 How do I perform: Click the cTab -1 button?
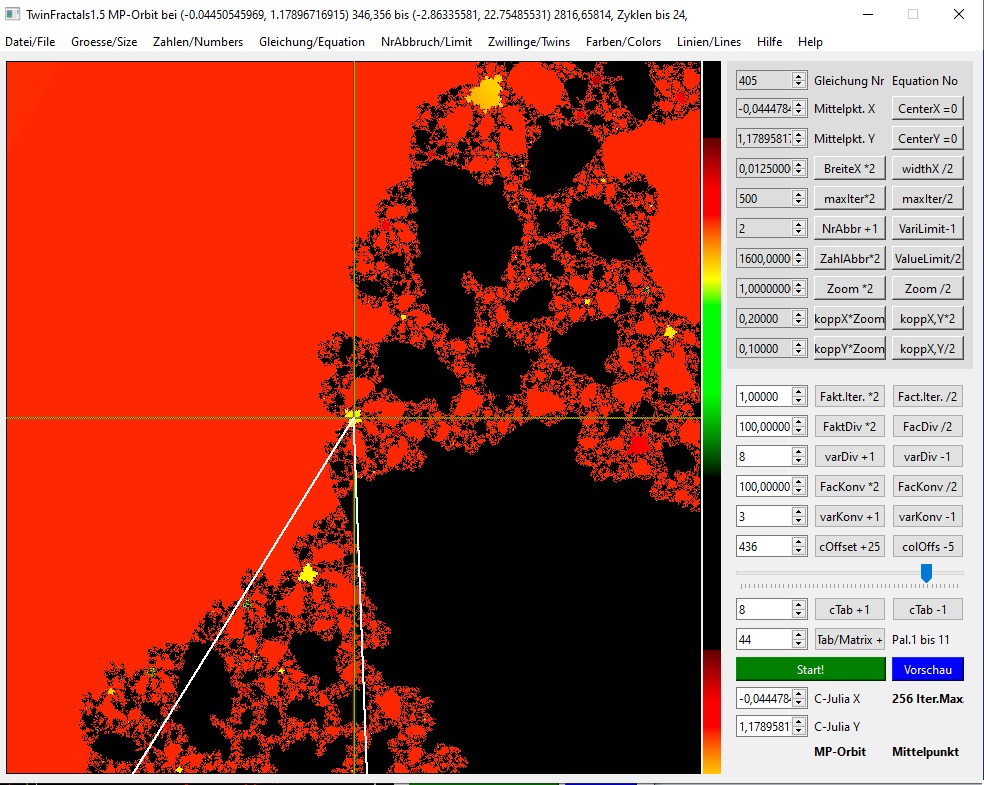click(x=928, y=610)
